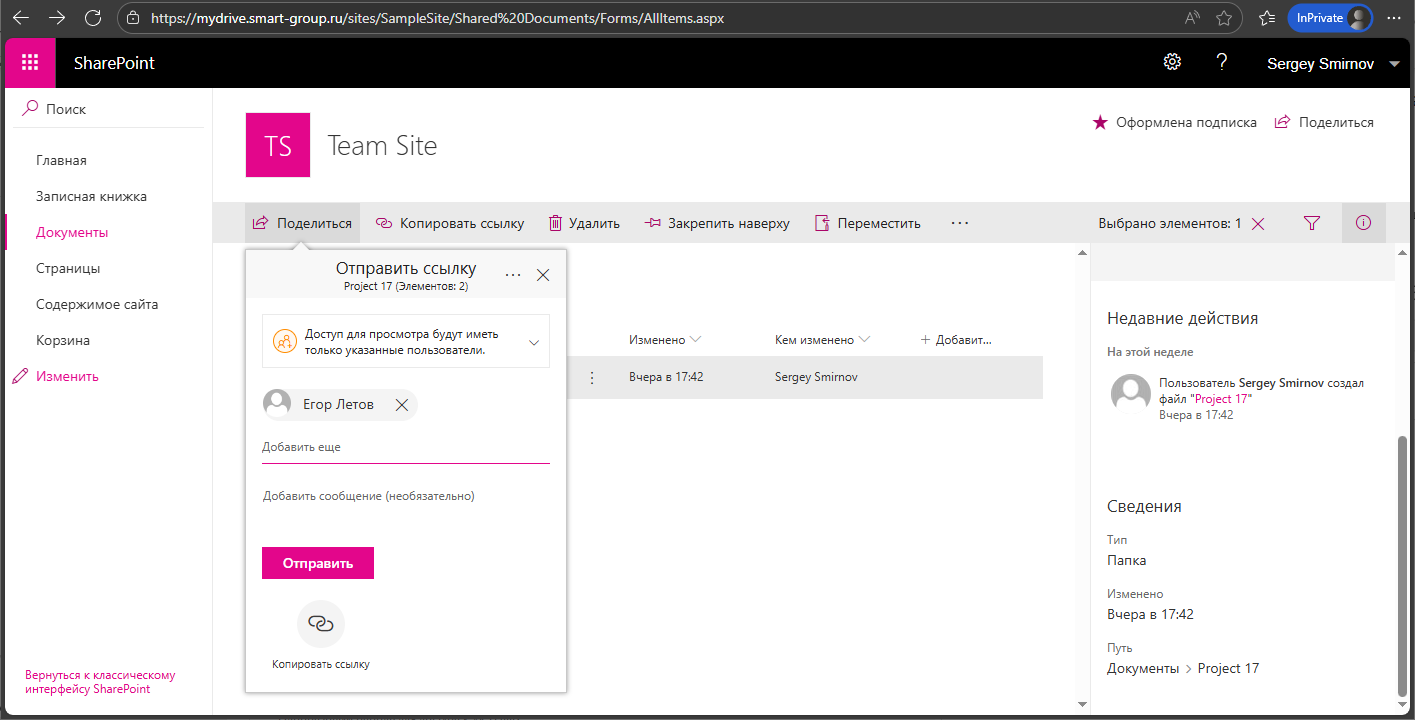Click the help question mark icon
1415x720 pixels.
tap(1221, 62)
